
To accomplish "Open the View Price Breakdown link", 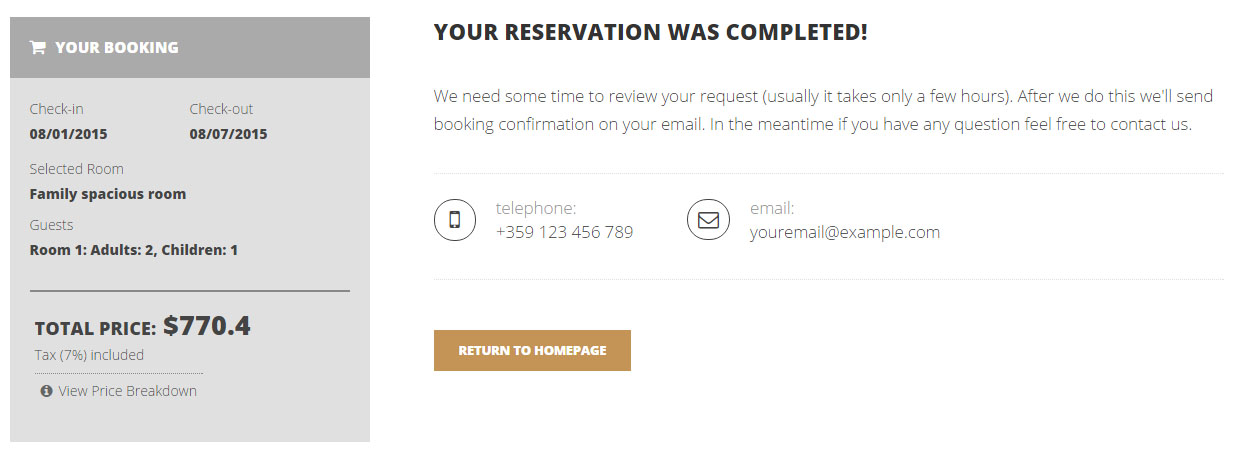I will [x=127, y=391].
